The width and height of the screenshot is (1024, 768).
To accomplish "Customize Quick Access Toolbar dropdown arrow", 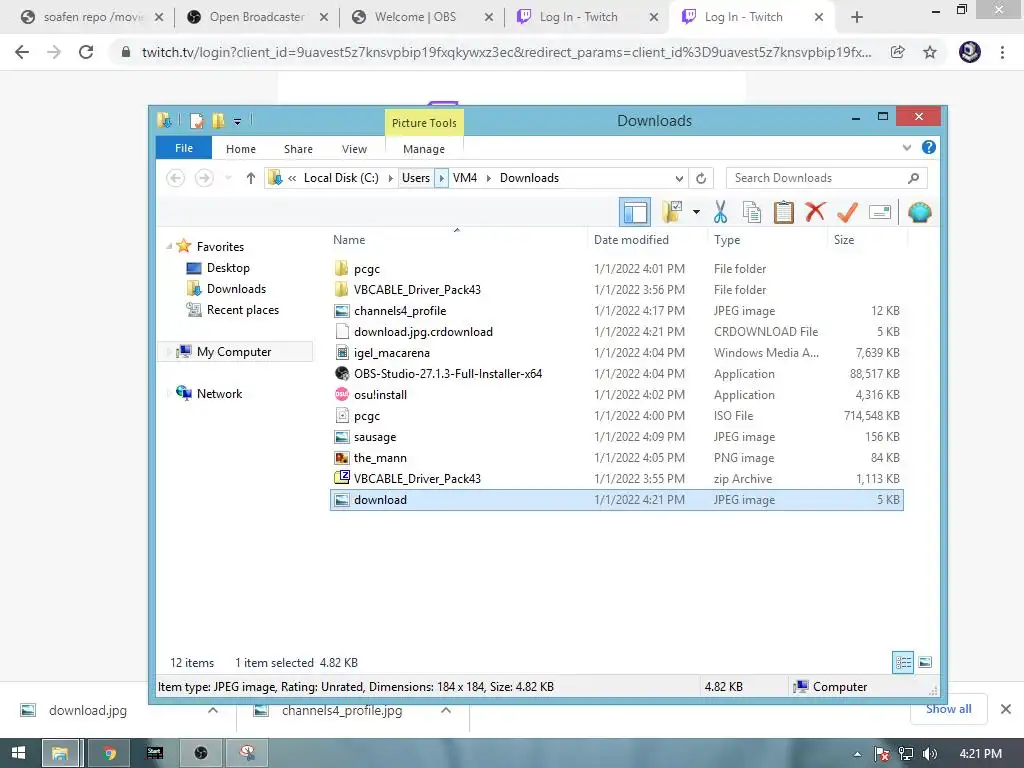I will (237, 121).
